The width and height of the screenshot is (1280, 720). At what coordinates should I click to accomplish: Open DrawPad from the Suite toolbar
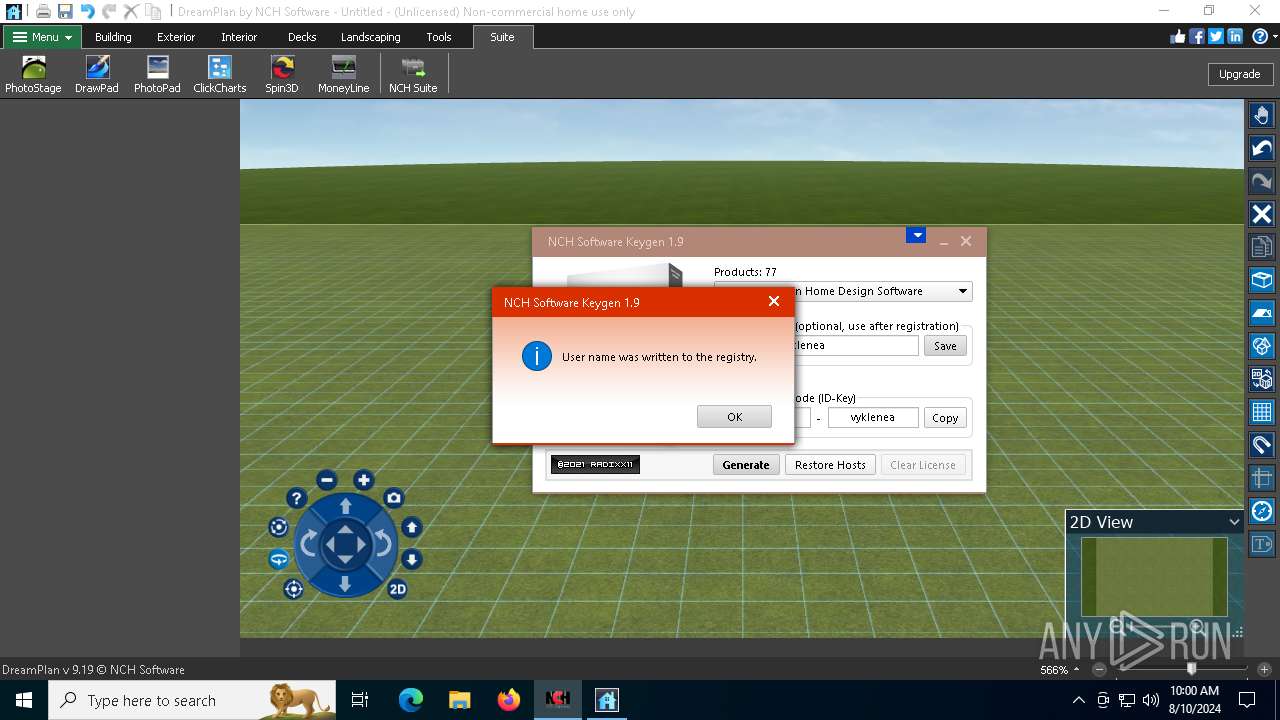click(x=97, y=75)
